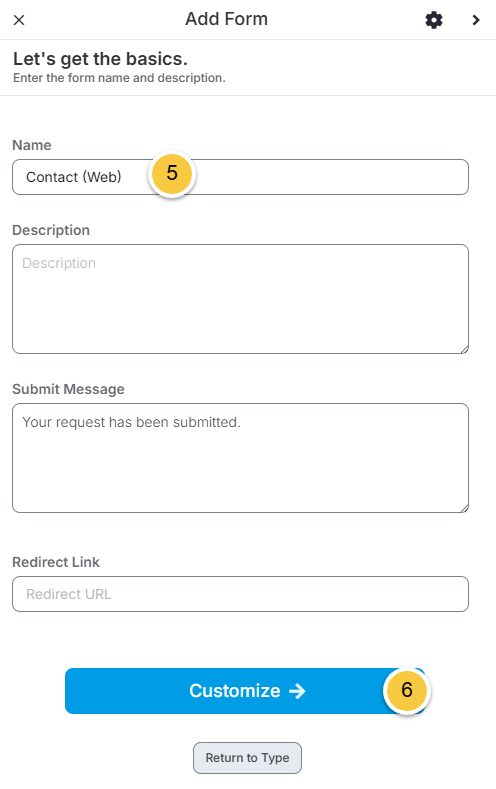Click the Redirect Link label
This screenshot has width=496, height=789.
coord(56,562)
